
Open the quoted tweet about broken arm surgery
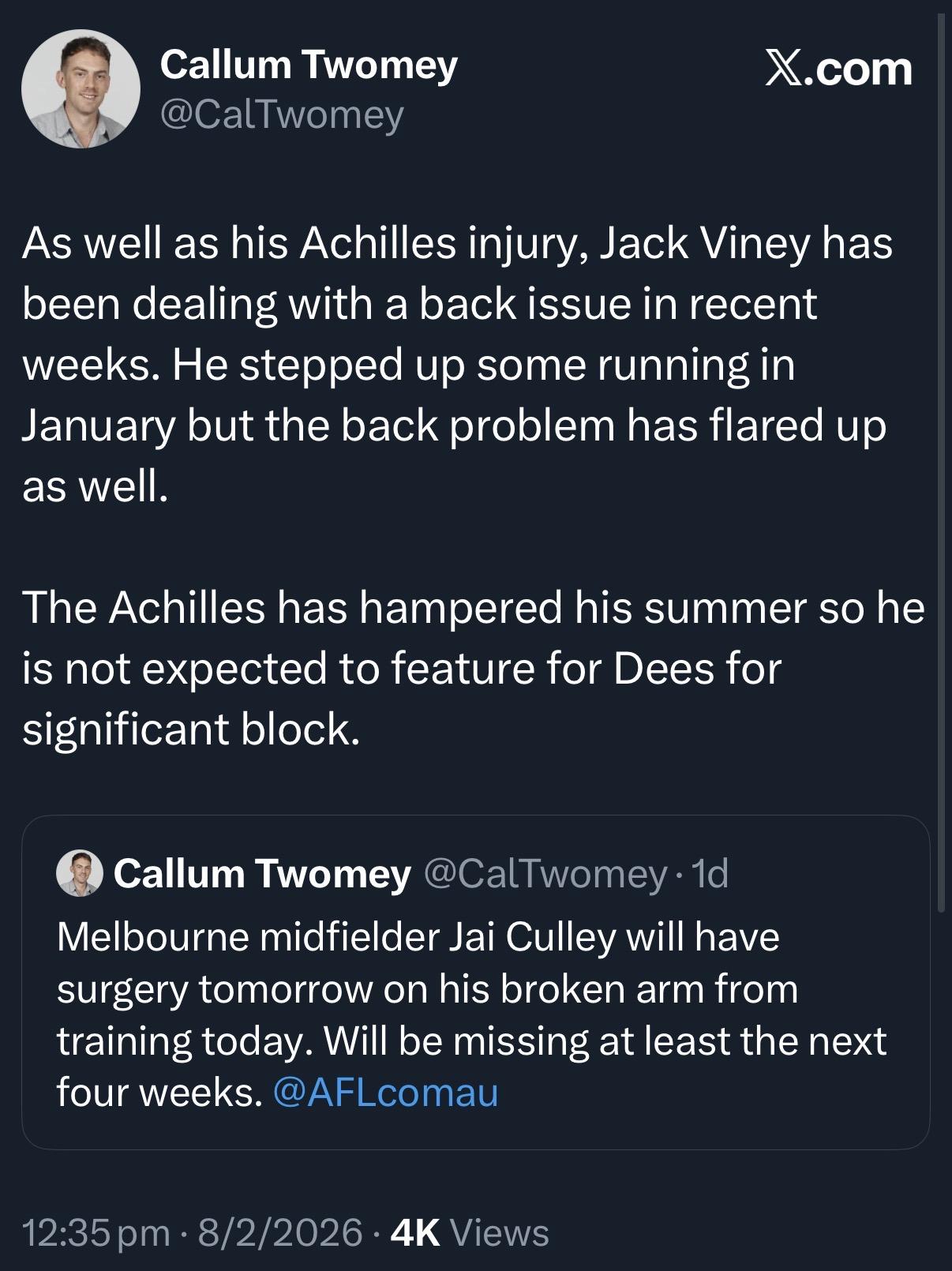[x=475, y=1014]
